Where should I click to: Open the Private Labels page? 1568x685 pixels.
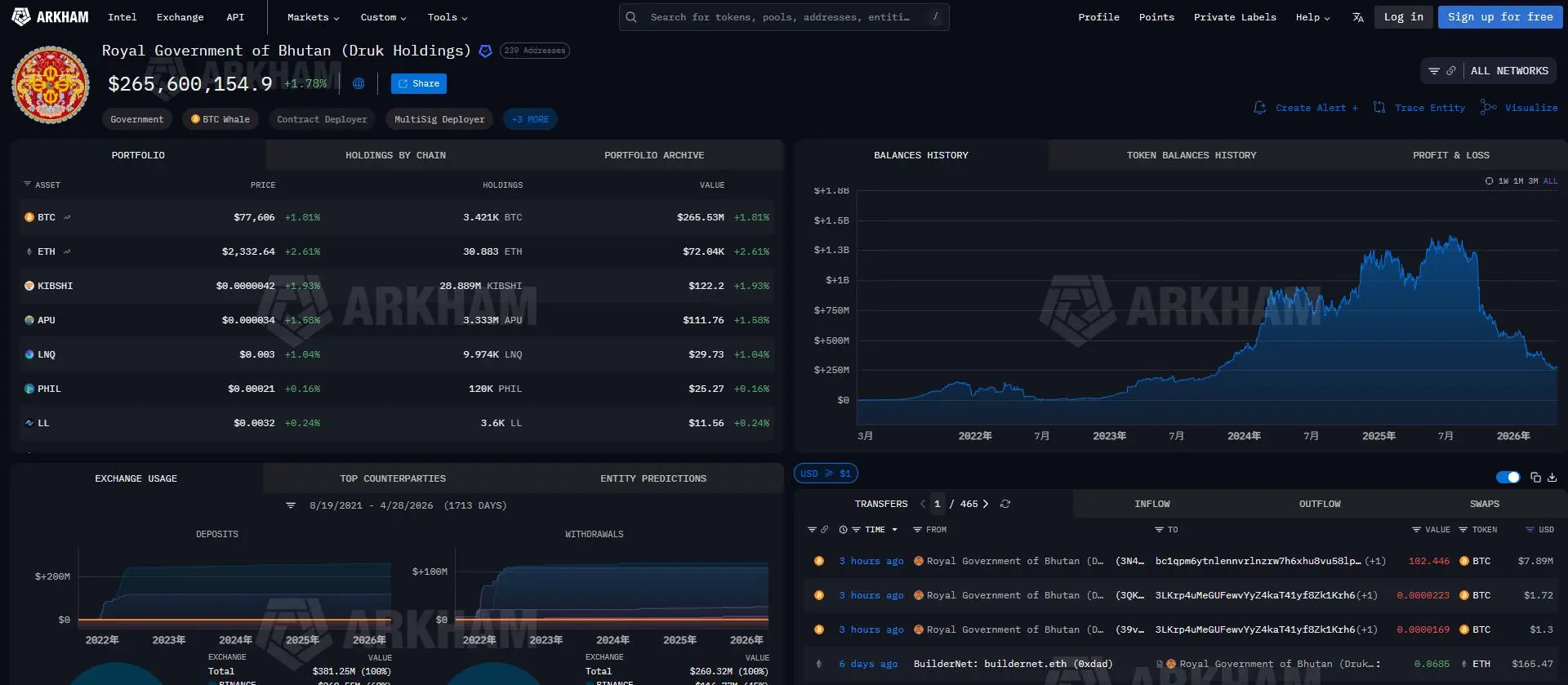click(1235, 17)
